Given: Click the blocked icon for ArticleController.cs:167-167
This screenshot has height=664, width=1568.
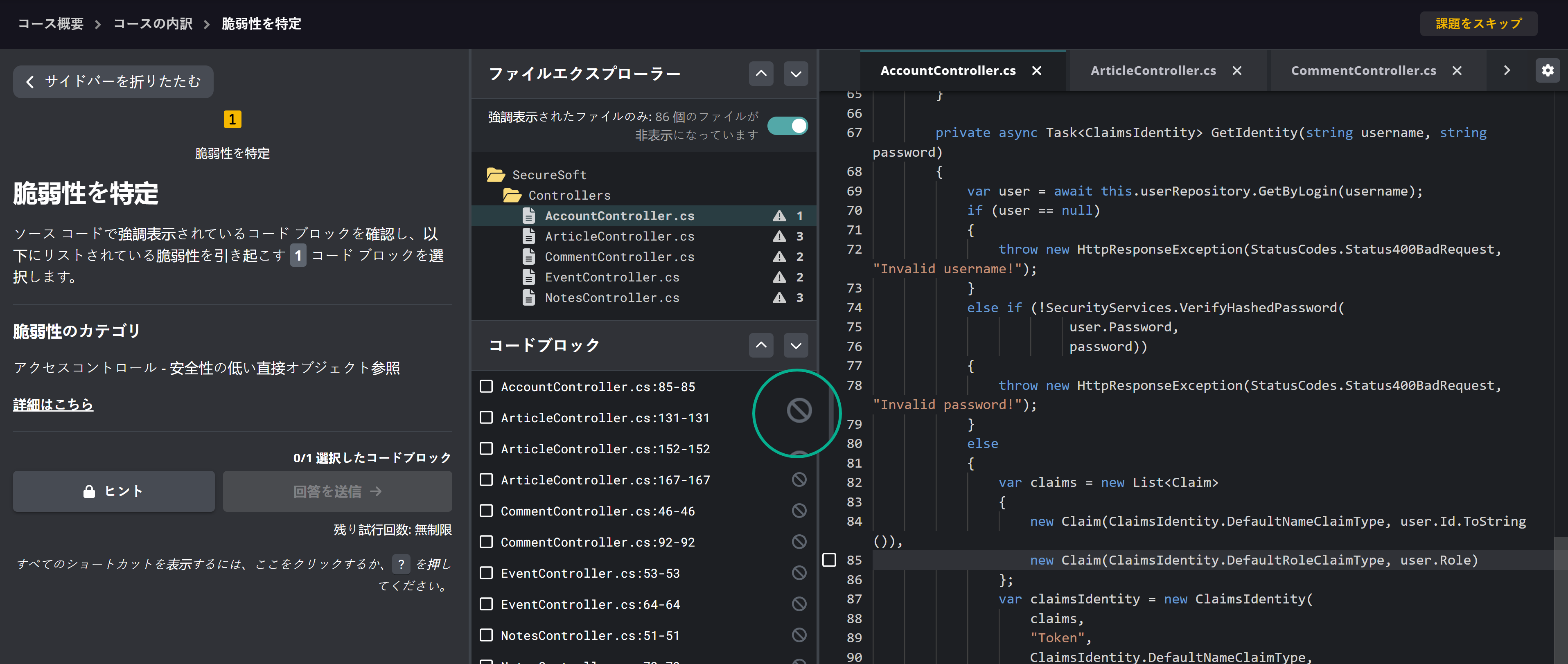Looking at the screenshot, I should click(x=799, y=479).
